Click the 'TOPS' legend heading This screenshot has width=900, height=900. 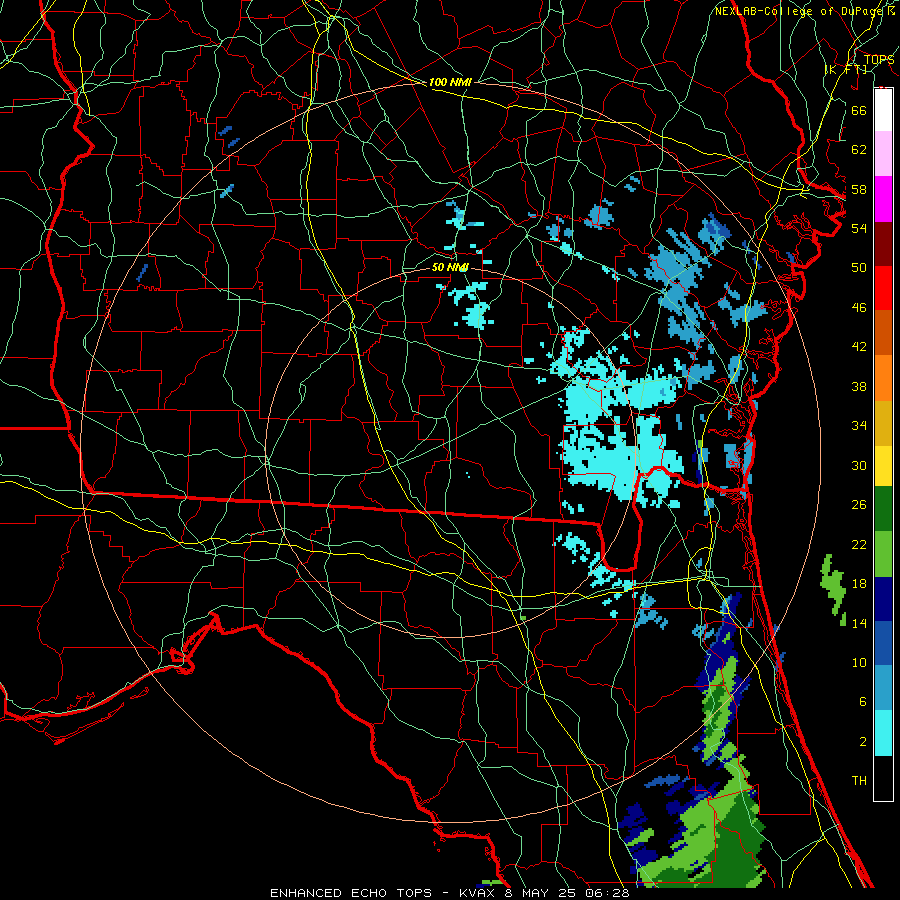(x=879, y=60)
